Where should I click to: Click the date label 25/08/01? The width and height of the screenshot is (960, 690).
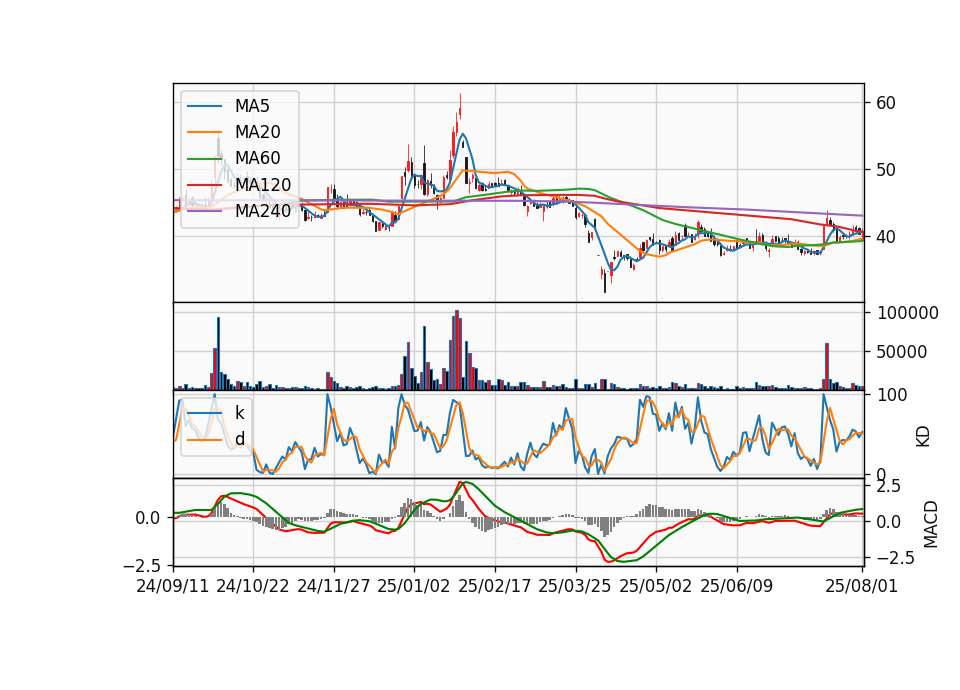tap(861, 586)
